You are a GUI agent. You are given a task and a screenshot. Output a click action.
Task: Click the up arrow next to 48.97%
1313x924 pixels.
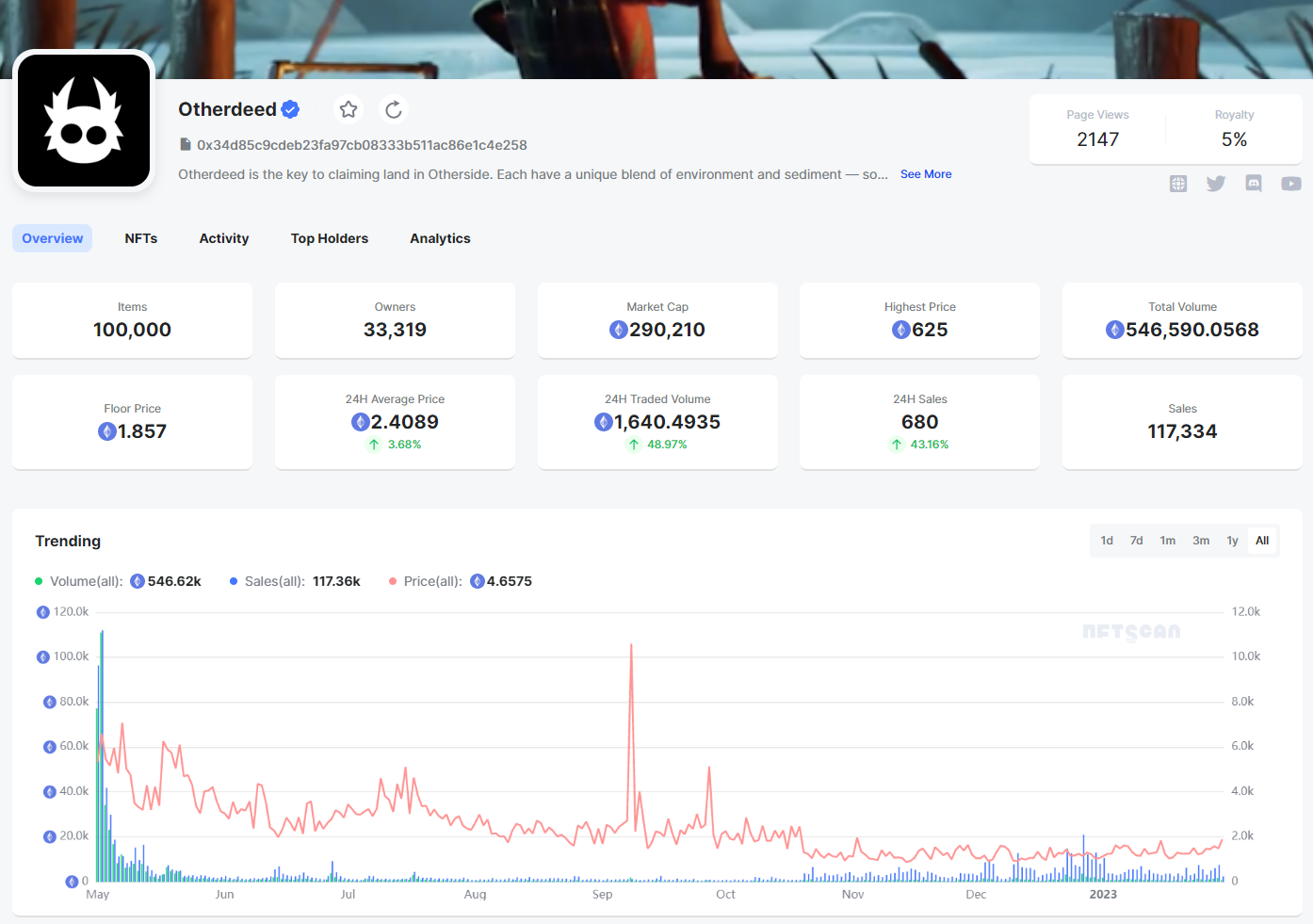tap(634, 445)
